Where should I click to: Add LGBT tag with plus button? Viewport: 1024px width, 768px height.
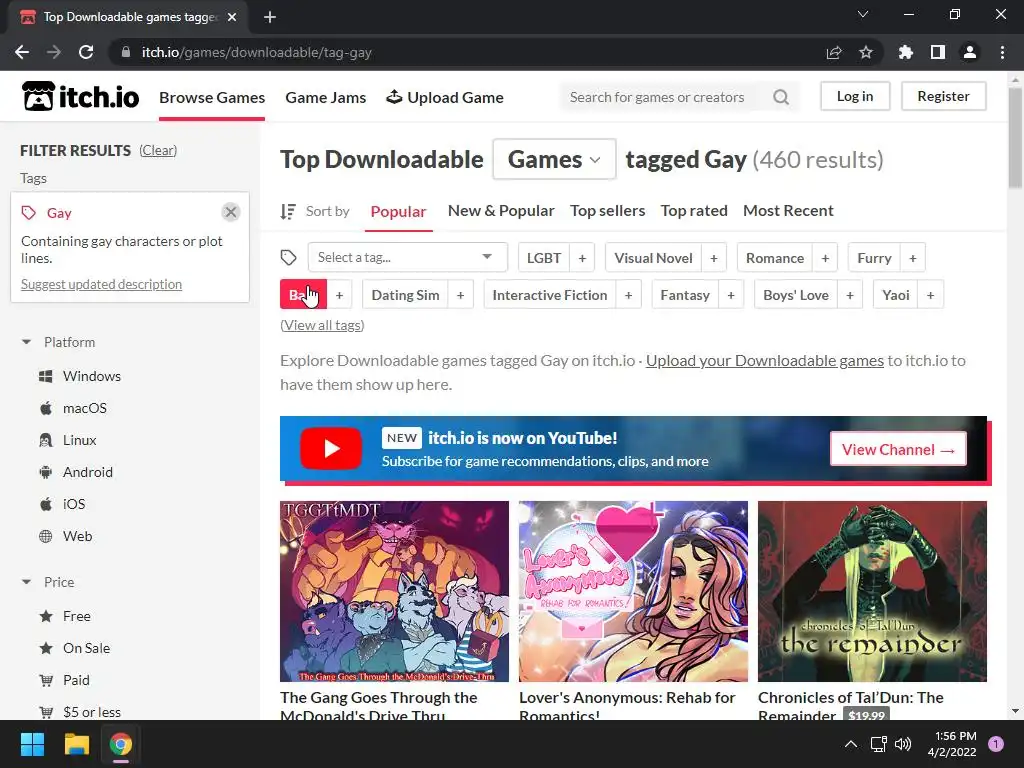point(582,258)
